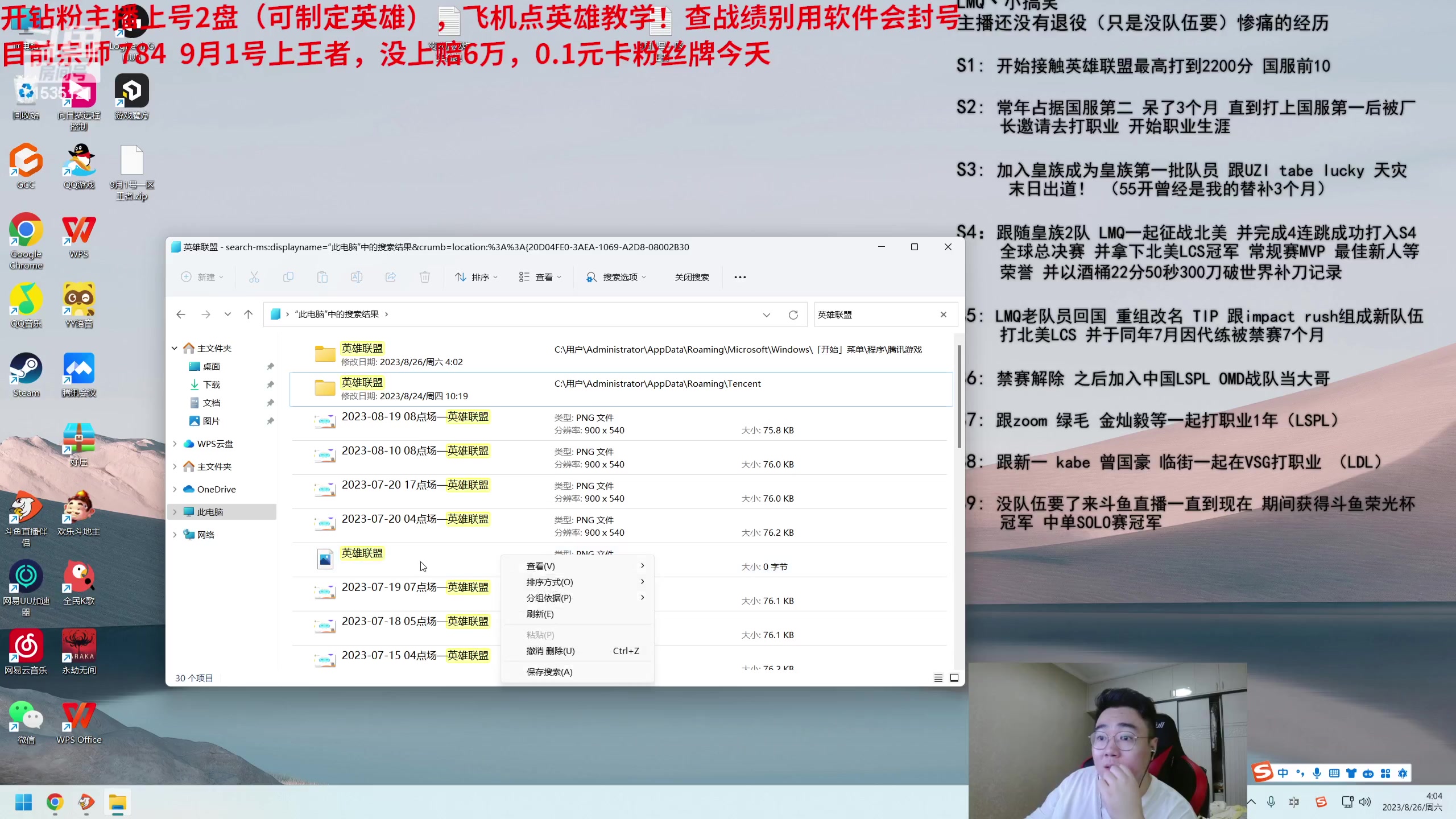Expand the 此电脑 tree node
This screenshot has width=1456, height=819.
pos(175,512)
